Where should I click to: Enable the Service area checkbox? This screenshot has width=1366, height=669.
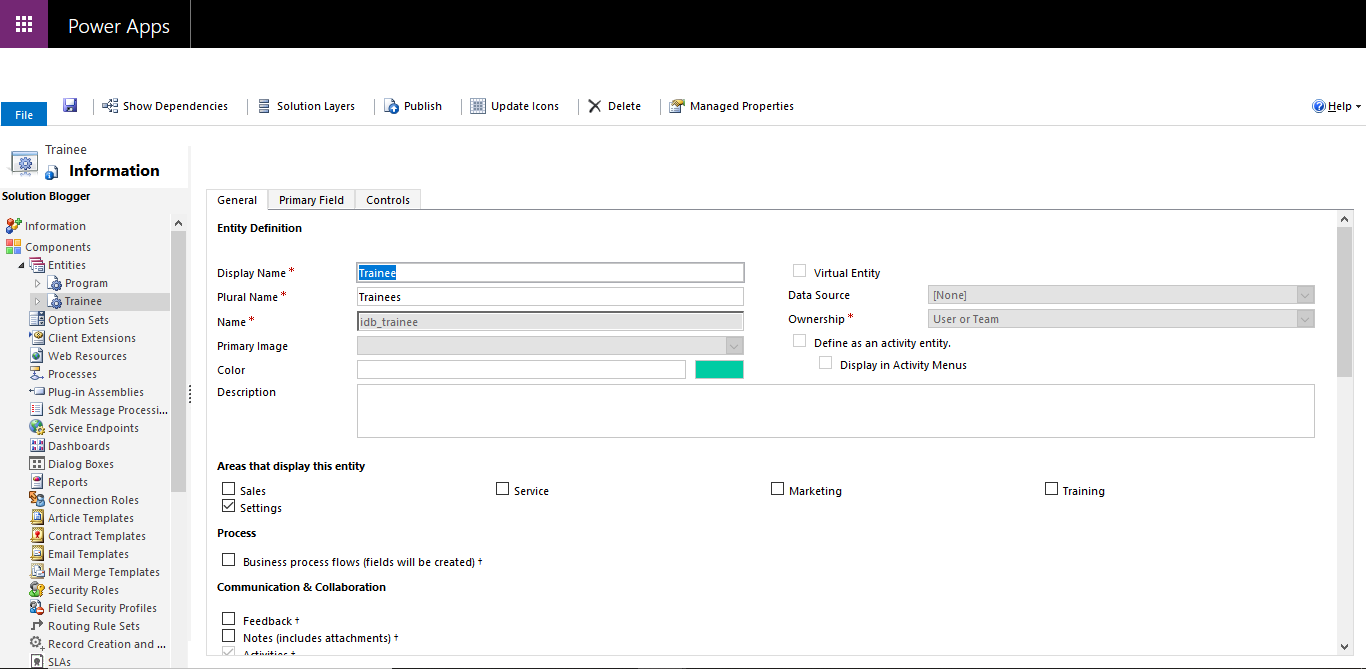pyautogui.click(x=503, y=489)
